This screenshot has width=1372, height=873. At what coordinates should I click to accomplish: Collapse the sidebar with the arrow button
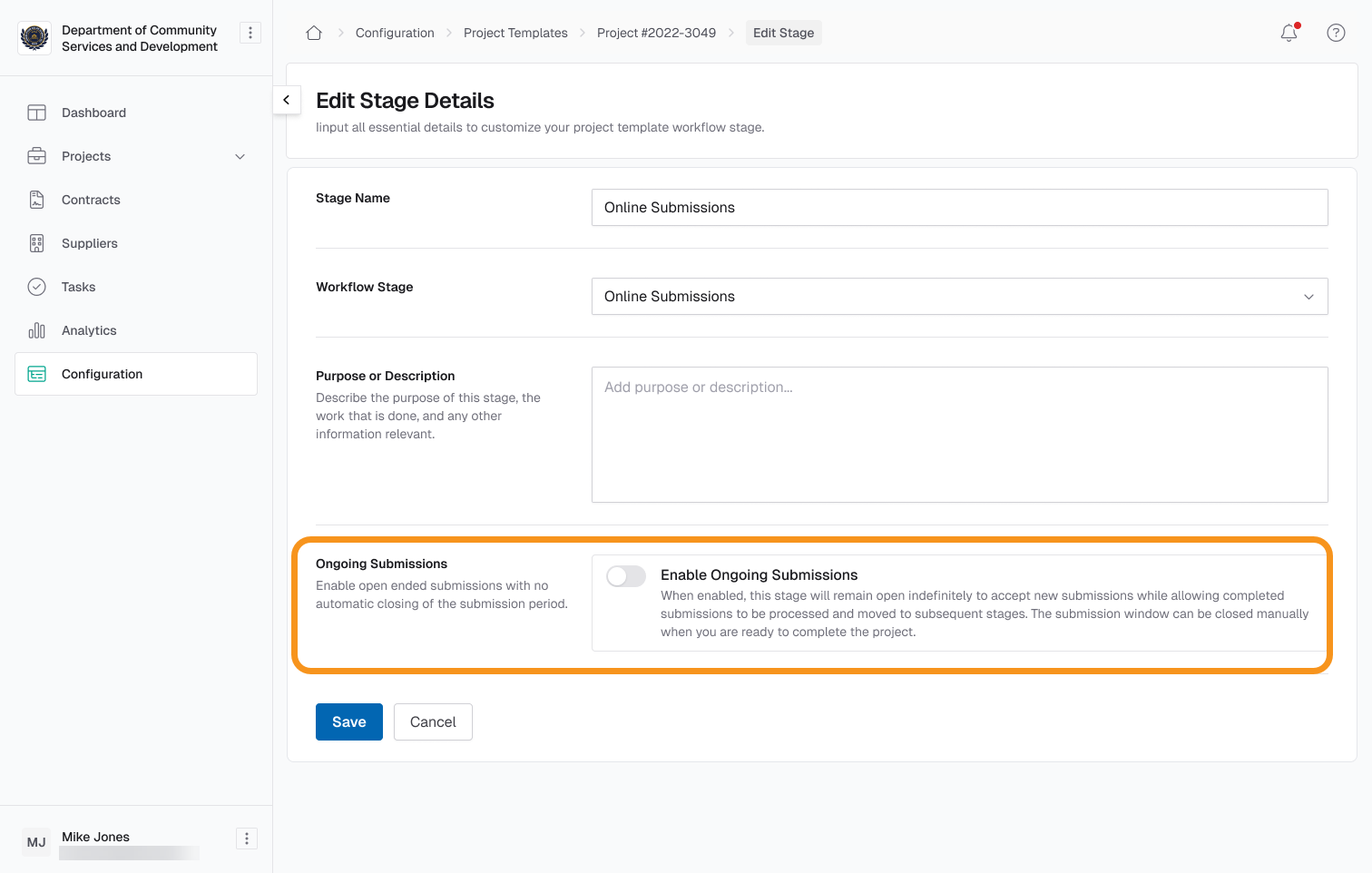(287, 100)
